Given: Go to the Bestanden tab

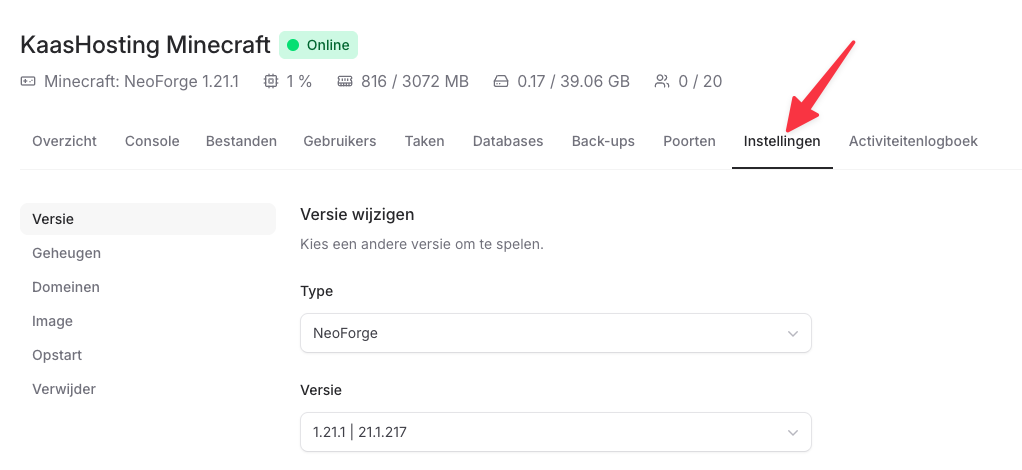Looking at the screenshot, I should pyautogui.click(x=241, y=141).
